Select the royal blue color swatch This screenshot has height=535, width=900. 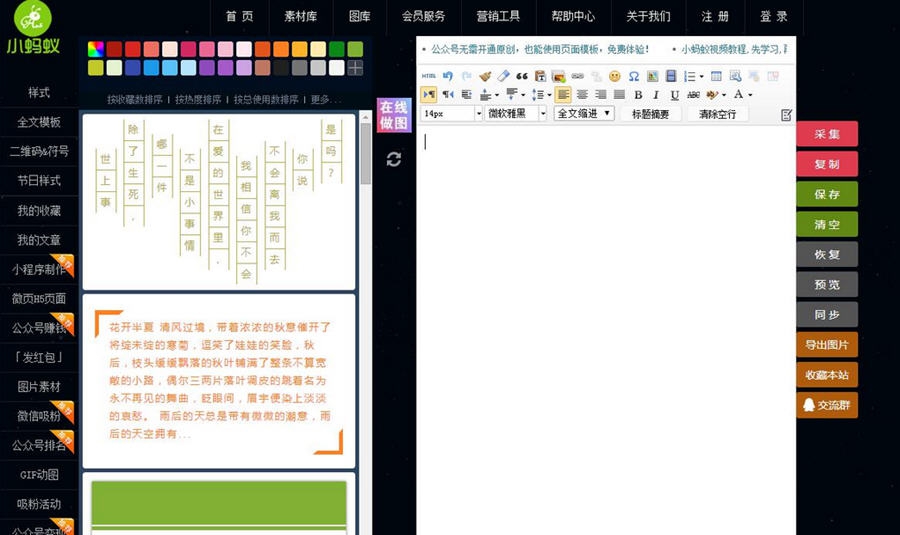133,68
